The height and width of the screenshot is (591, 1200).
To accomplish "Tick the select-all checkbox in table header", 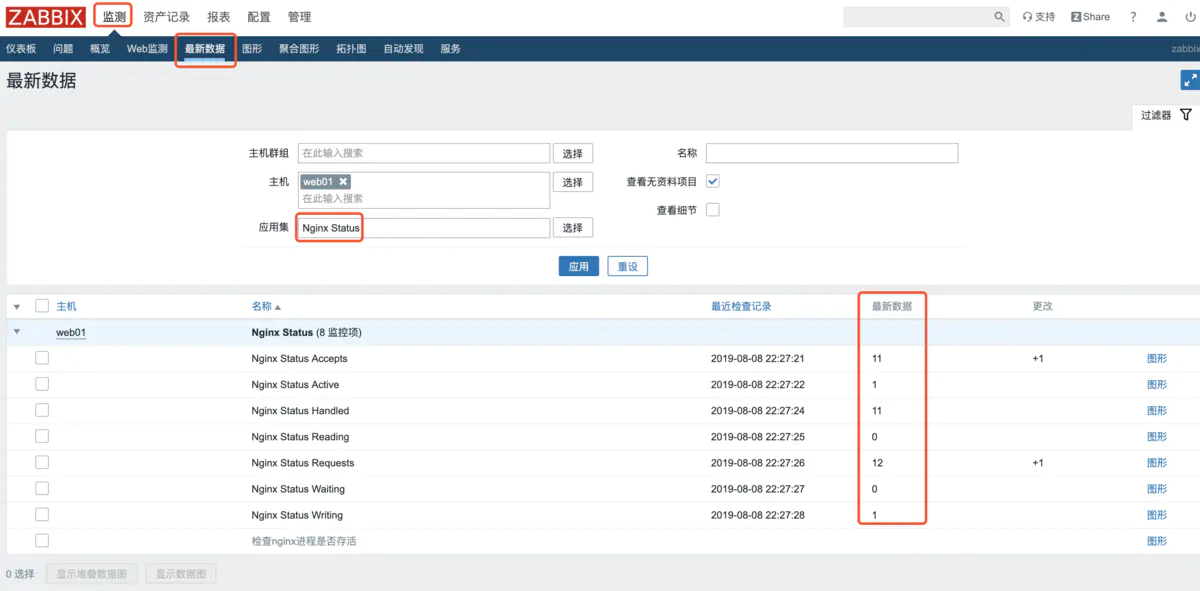I will coord(42,306).
